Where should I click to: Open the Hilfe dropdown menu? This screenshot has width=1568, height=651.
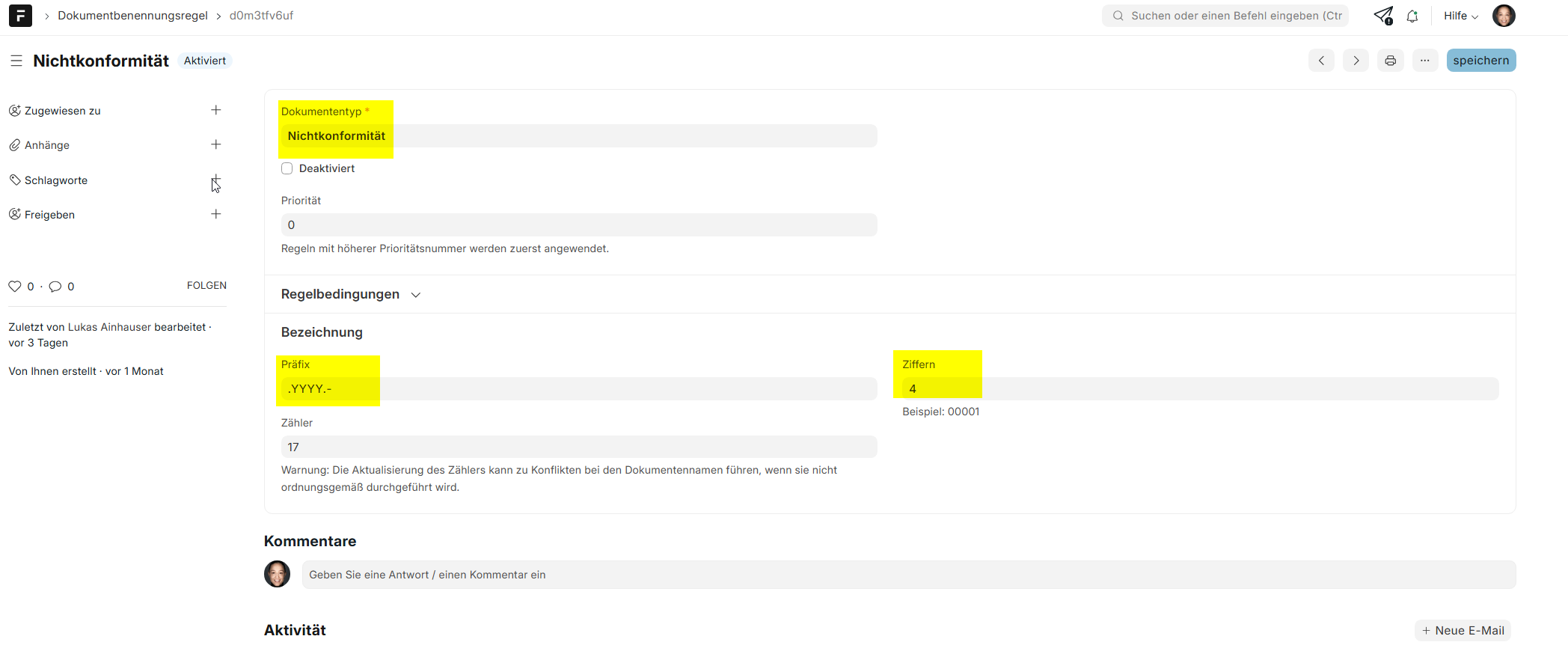[x=1460, y=16]
